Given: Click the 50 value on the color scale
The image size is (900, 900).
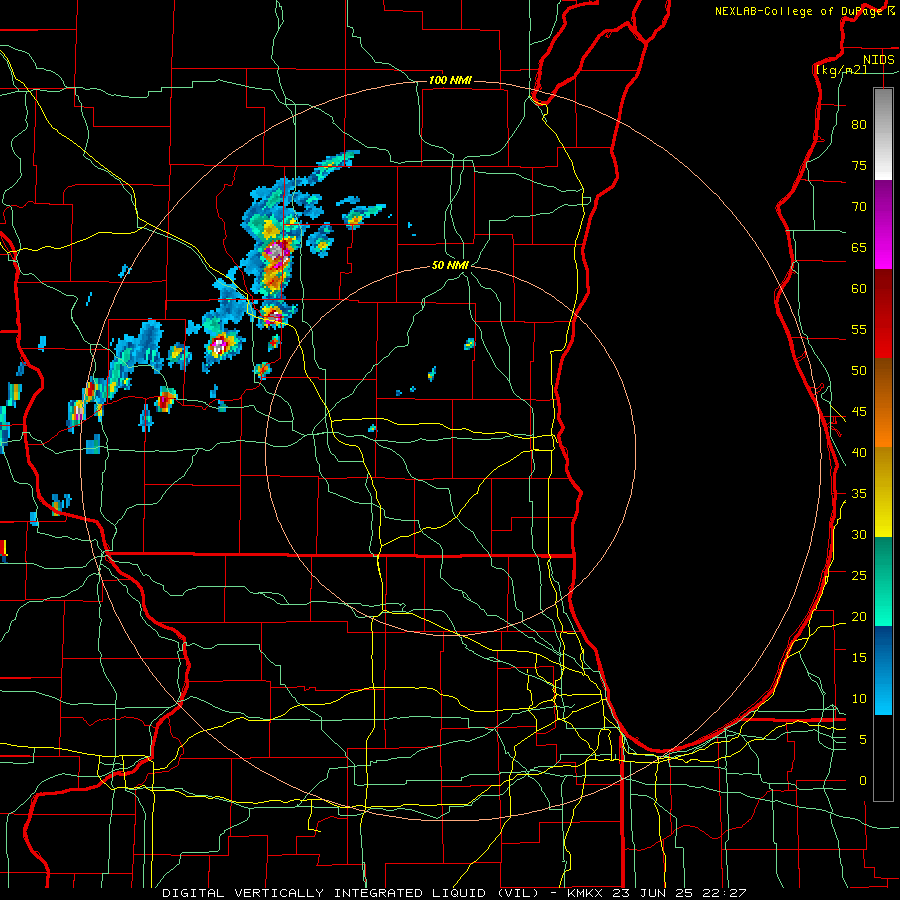Looking at the screenshot, I should (859, 371).
